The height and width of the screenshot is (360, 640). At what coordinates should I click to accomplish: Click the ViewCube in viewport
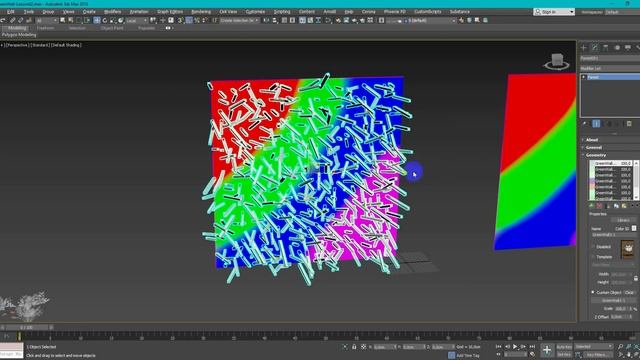click(x=557, y=61)
